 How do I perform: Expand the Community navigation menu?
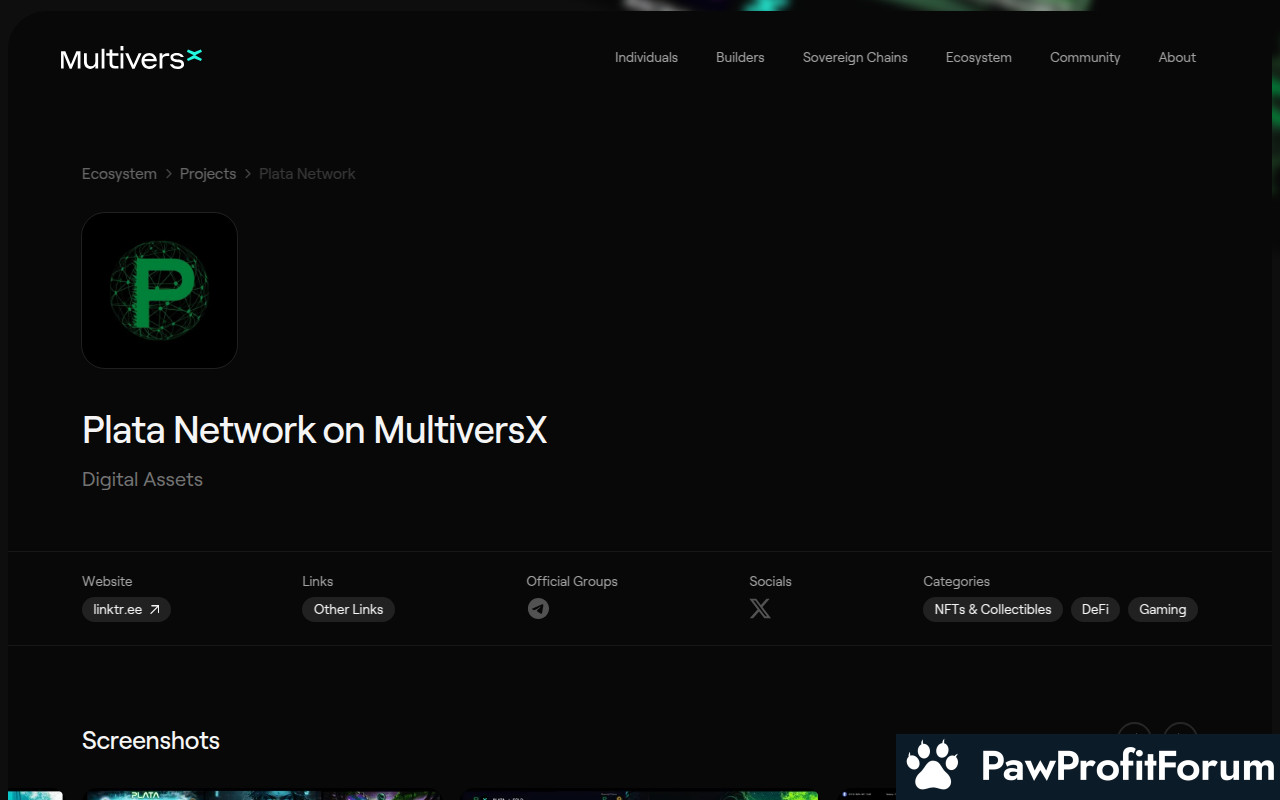point(1085,58)
